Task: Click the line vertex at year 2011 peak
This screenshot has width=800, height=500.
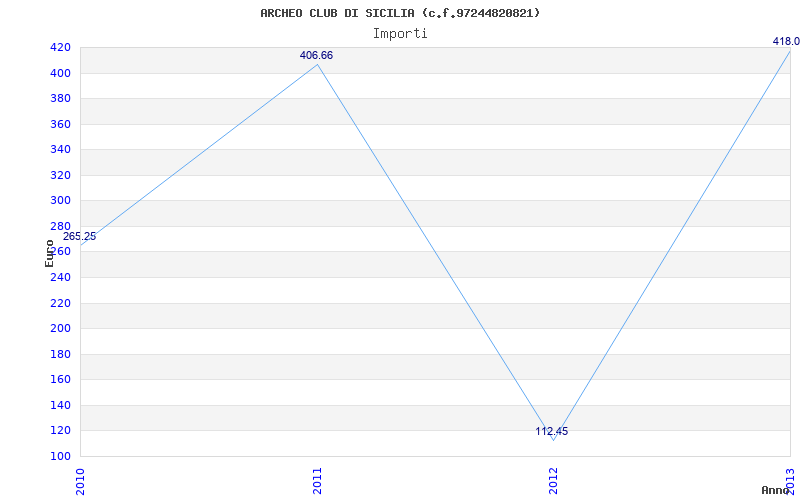Action: click(x=317, y=65)
